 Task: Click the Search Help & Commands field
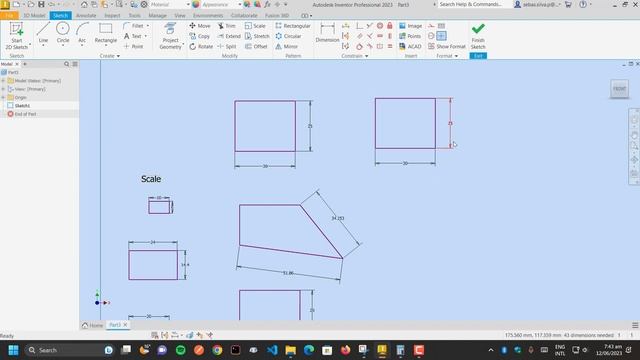(x=474, y=4)
